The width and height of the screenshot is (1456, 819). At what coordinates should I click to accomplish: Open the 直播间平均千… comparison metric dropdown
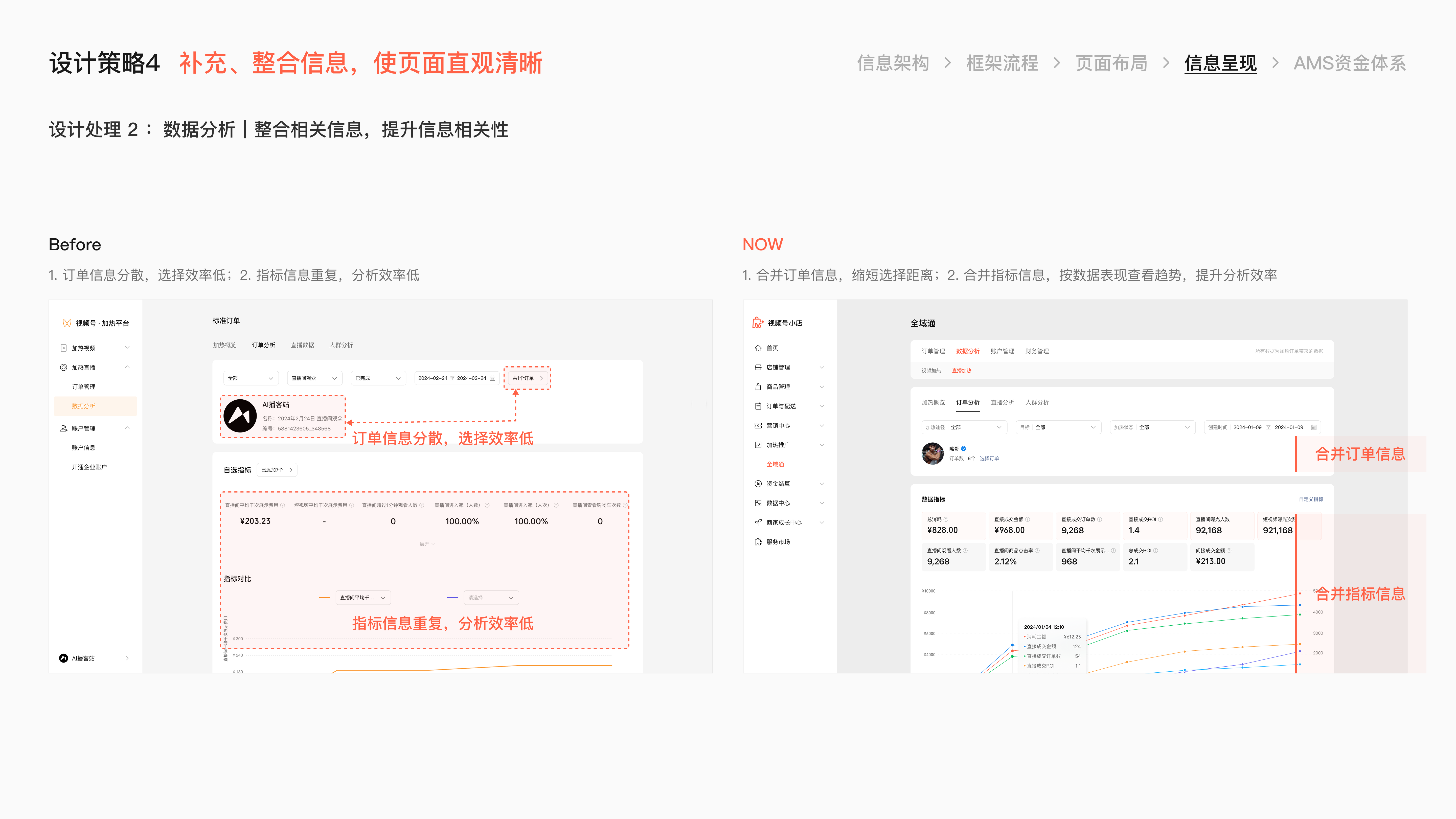coord(363,597)
